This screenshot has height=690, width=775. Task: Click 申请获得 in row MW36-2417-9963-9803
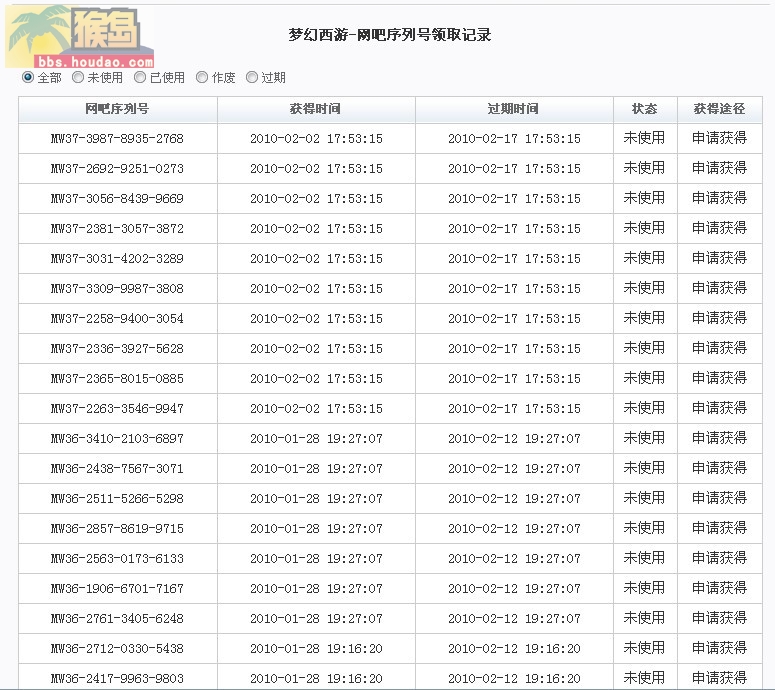pos(719,678)
